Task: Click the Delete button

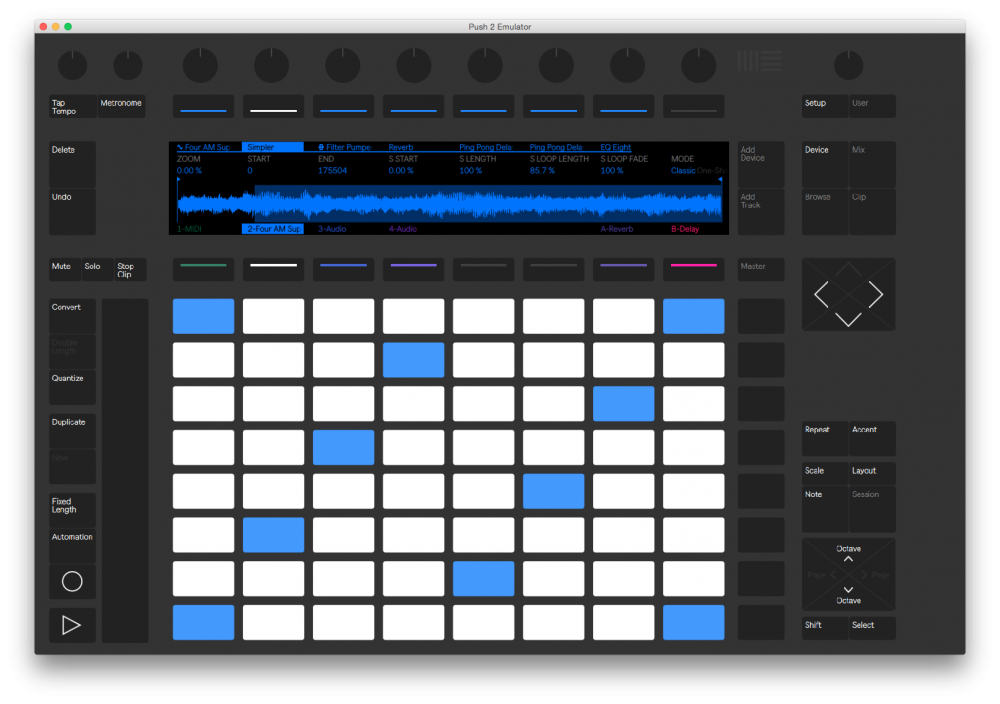Action: coord(72,164)
